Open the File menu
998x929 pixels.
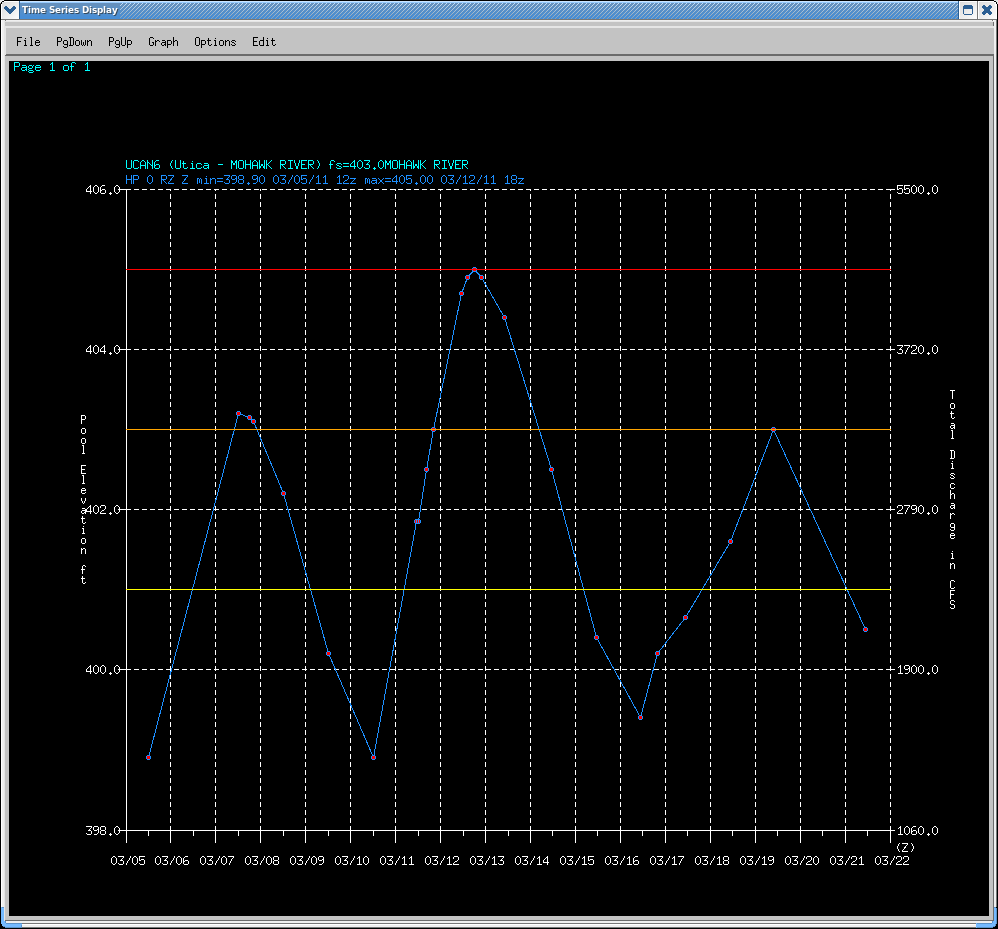coord(28,42)
